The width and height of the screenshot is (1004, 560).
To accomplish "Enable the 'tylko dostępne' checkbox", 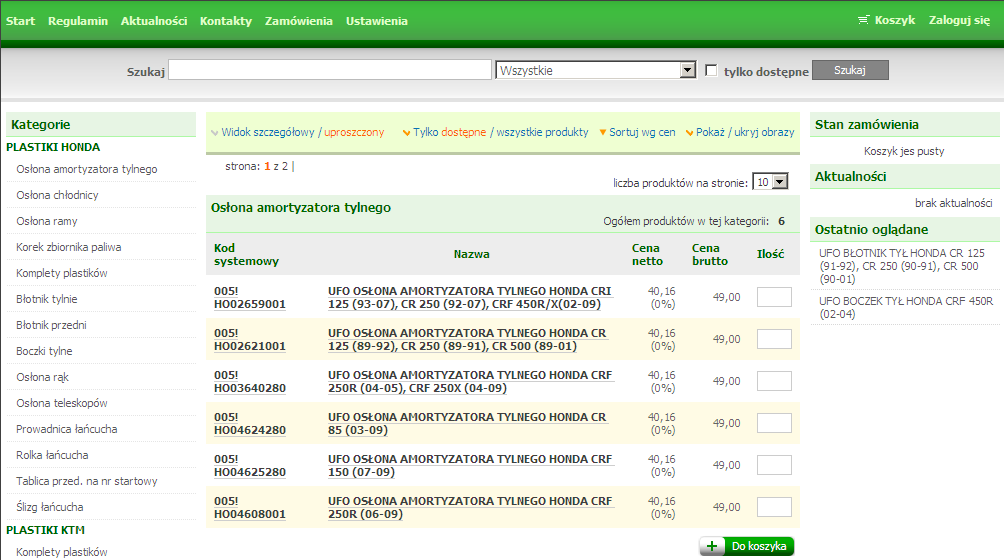I will [x=711, y=70].
